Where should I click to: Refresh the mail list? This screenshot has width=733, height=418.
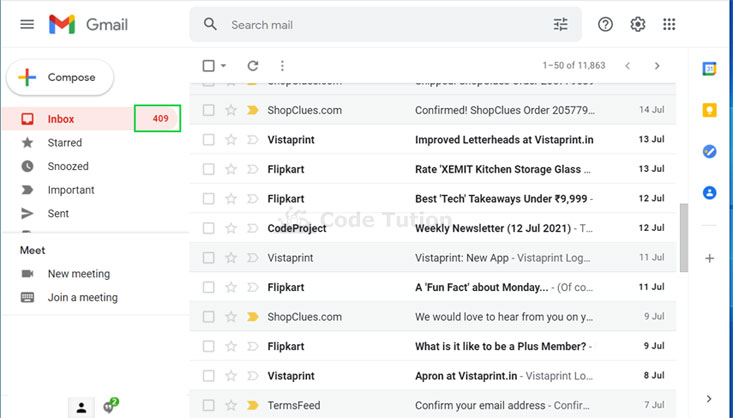point(253,66)
